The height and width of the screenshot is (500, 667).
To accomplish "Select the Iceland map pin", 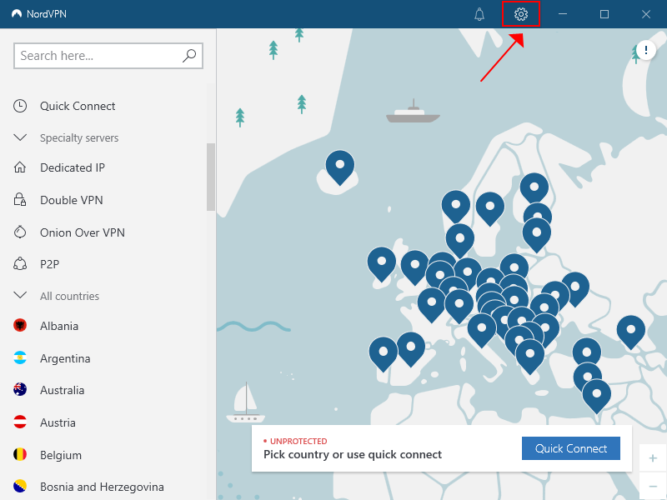I will click(x=340, y=168).
